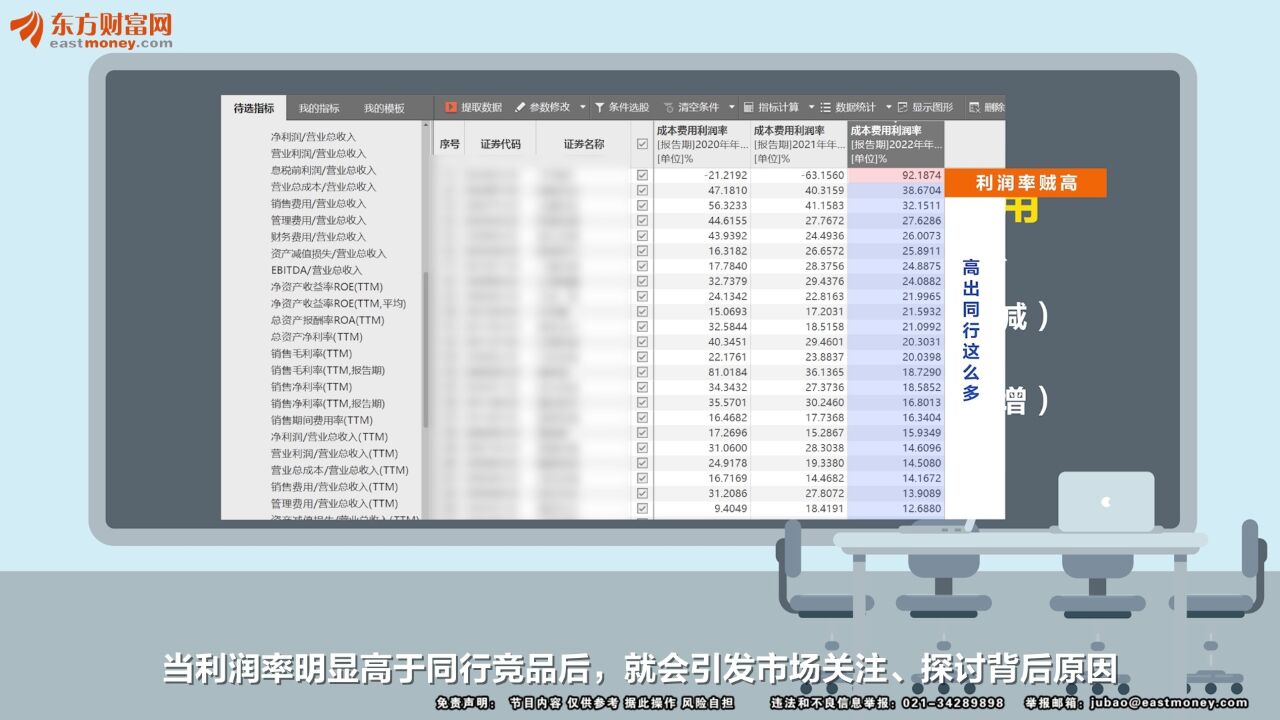The image size is (1280, 720).
Task: Expand the dropdown arrow beside 指标计算
Action: tap(811, 107)
